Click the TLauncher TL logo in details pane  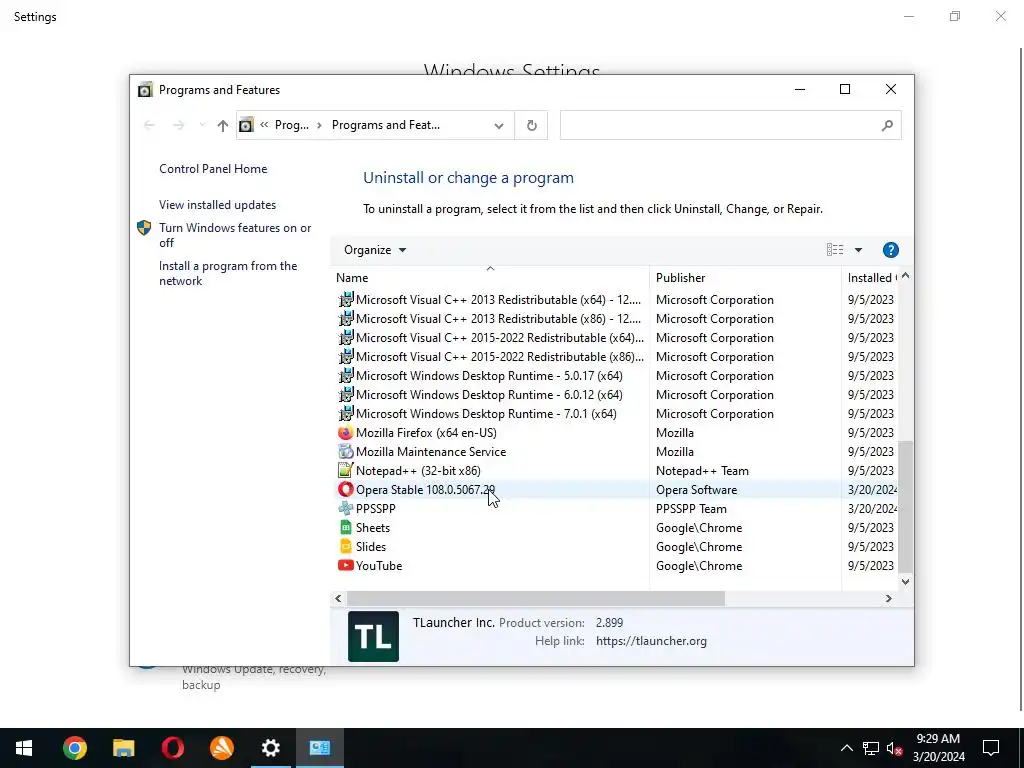tap(373, 636)
